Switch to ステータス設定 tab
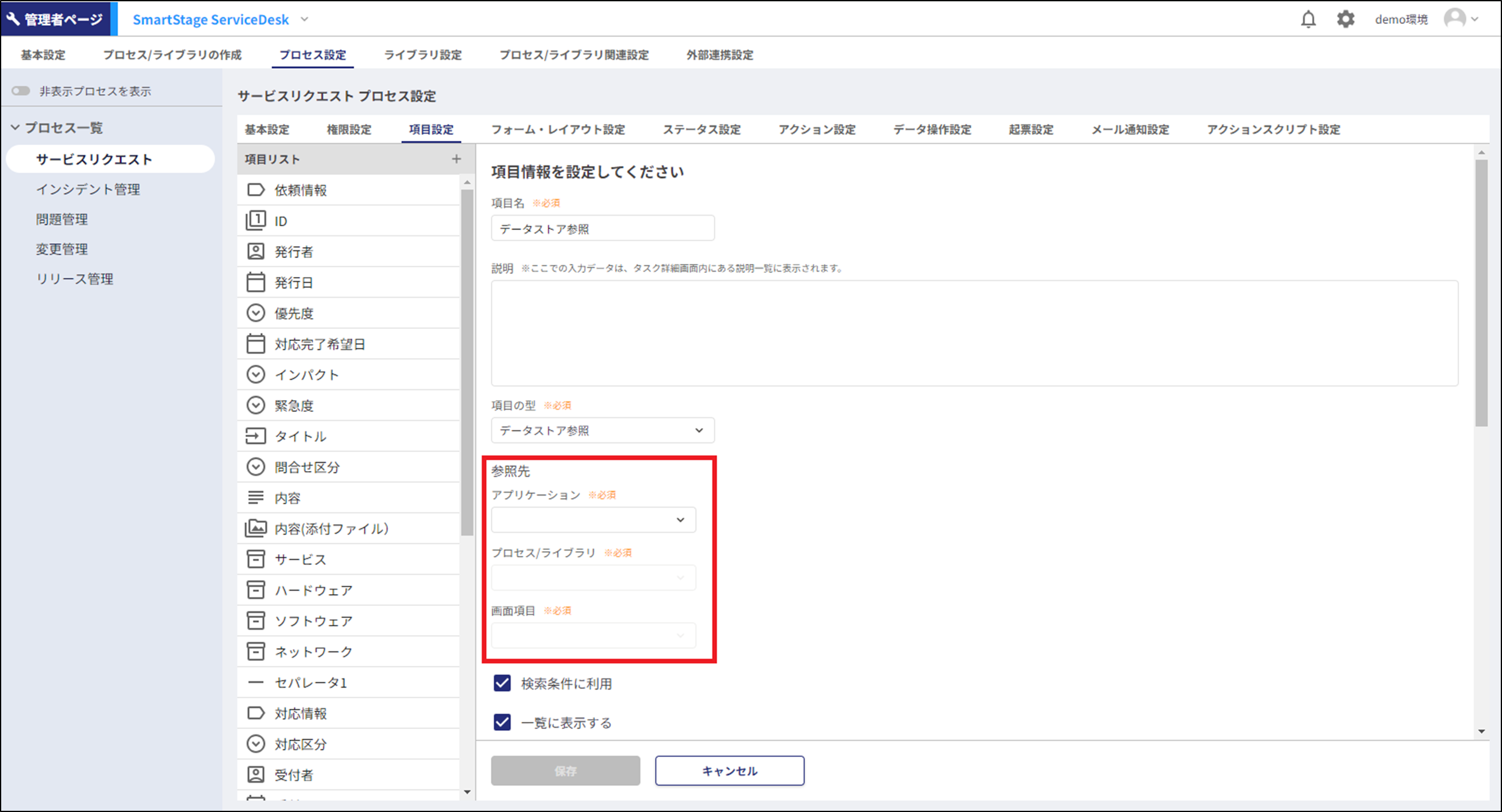 (701, 130)
